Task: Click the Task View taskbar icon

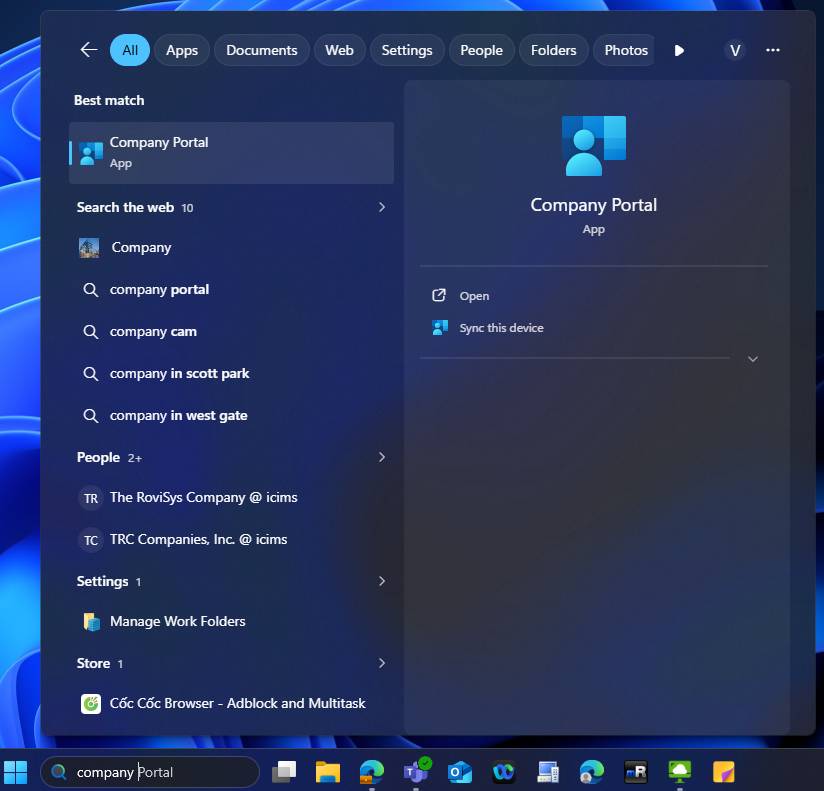Action: coord(285,771)
